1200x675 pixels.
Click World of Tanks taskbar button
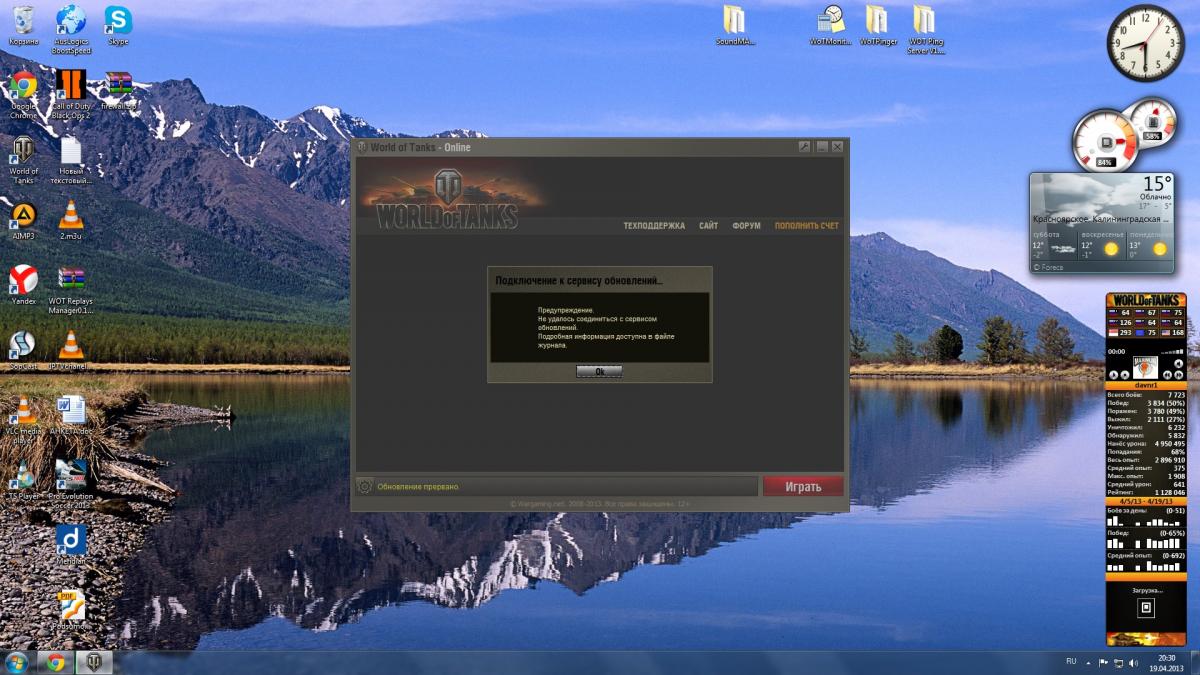(x=95, y=662)
